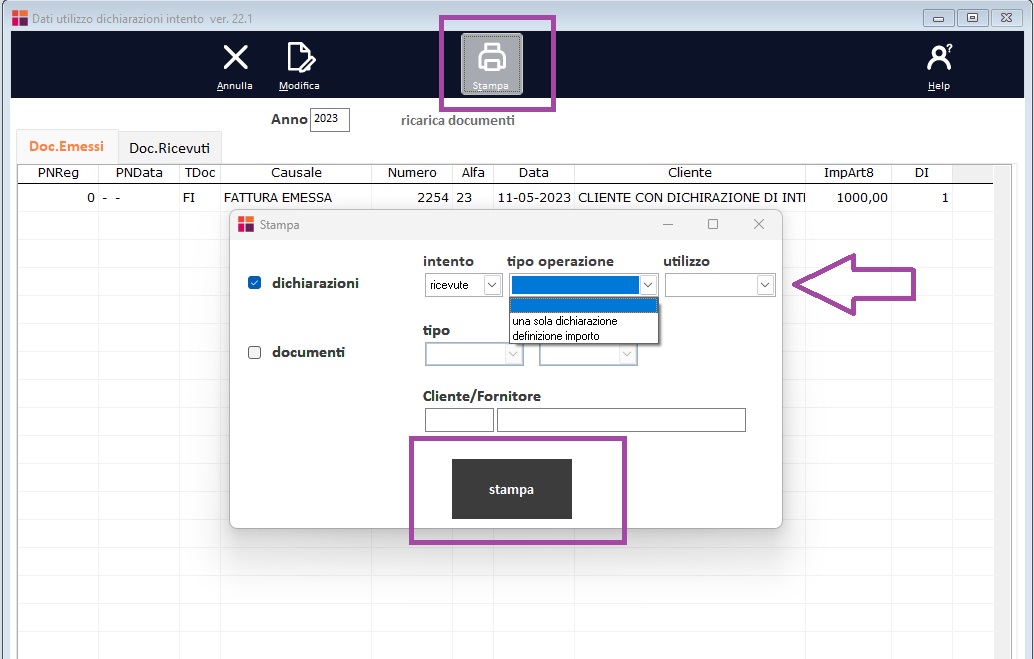The image size is (1034, 659).
Task: Enable the documenti checkbox
Action: pos(255,352)
